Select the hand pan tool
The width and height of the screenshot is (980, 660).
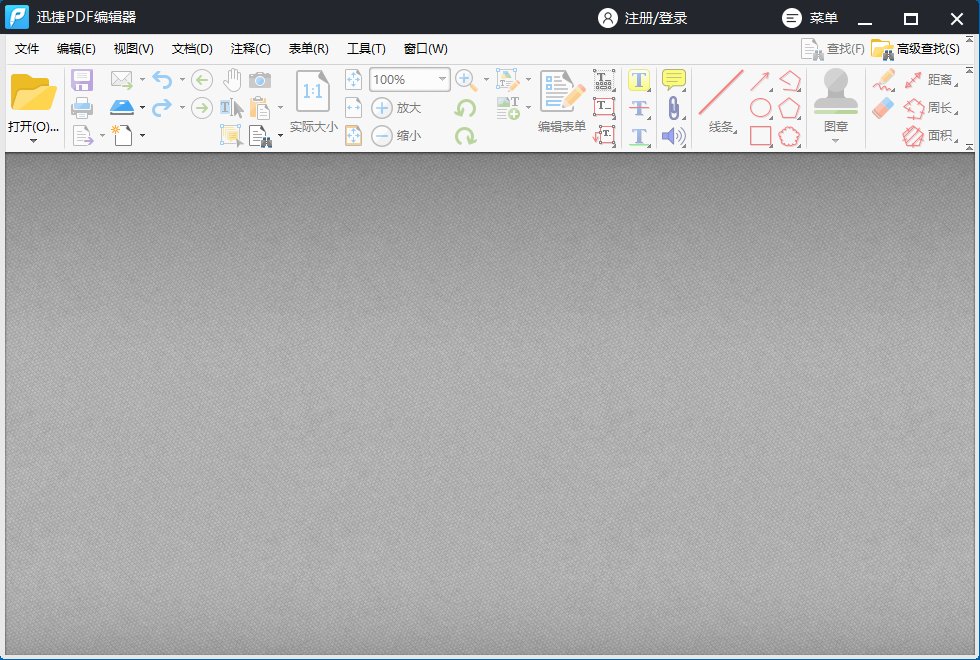tap(233, 78)
